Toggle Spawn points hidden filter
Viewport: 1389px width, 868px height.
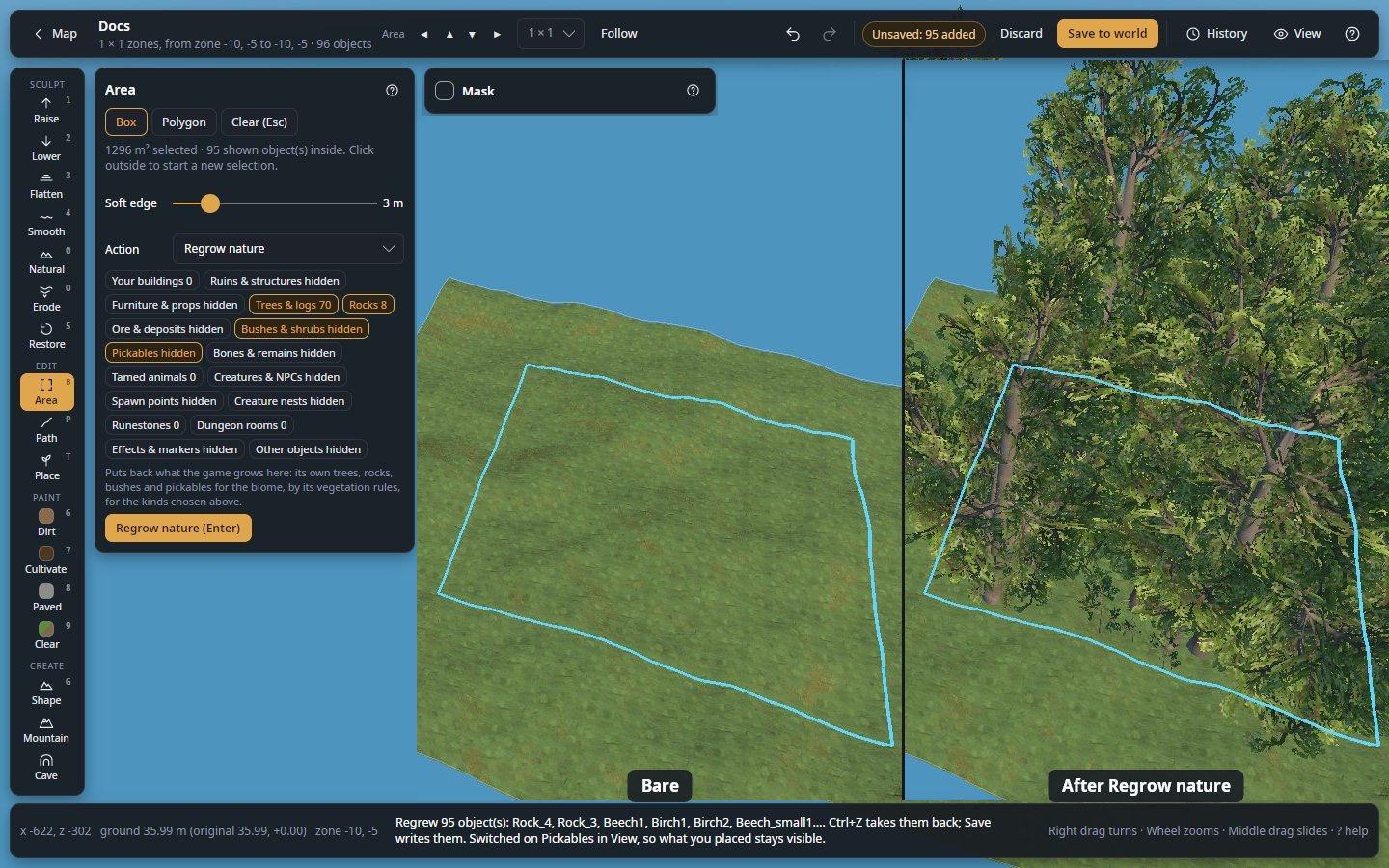164,401
